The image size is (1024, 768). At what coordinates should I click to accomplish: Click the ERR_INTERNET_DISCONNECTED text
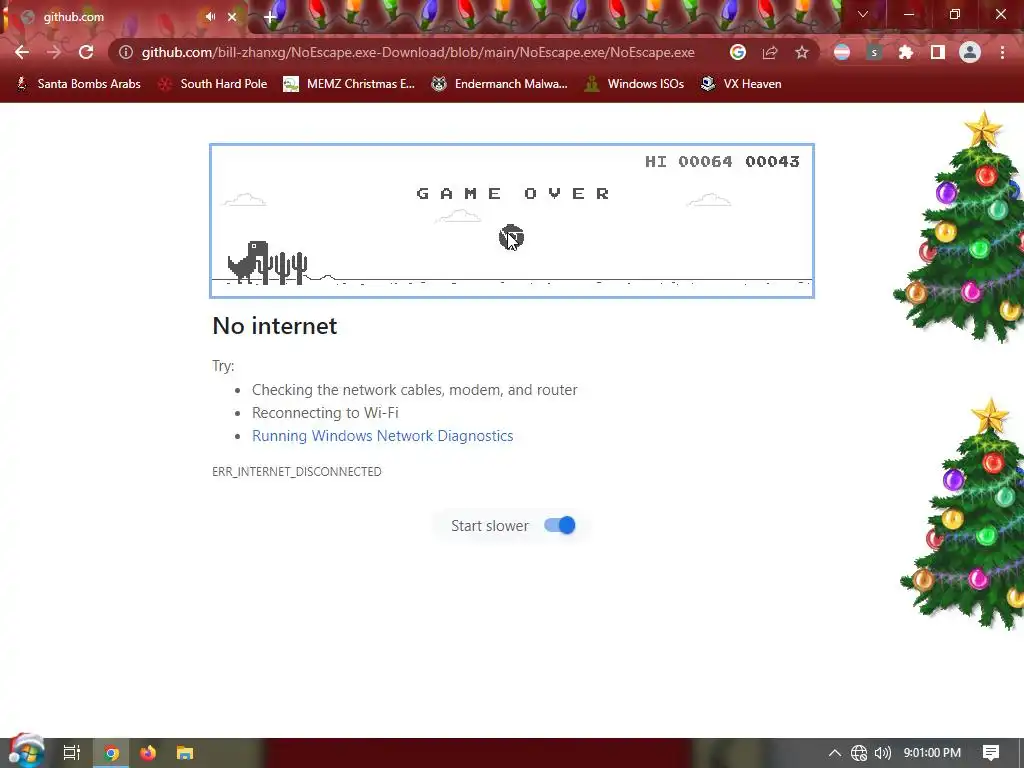tap(296, 472)
